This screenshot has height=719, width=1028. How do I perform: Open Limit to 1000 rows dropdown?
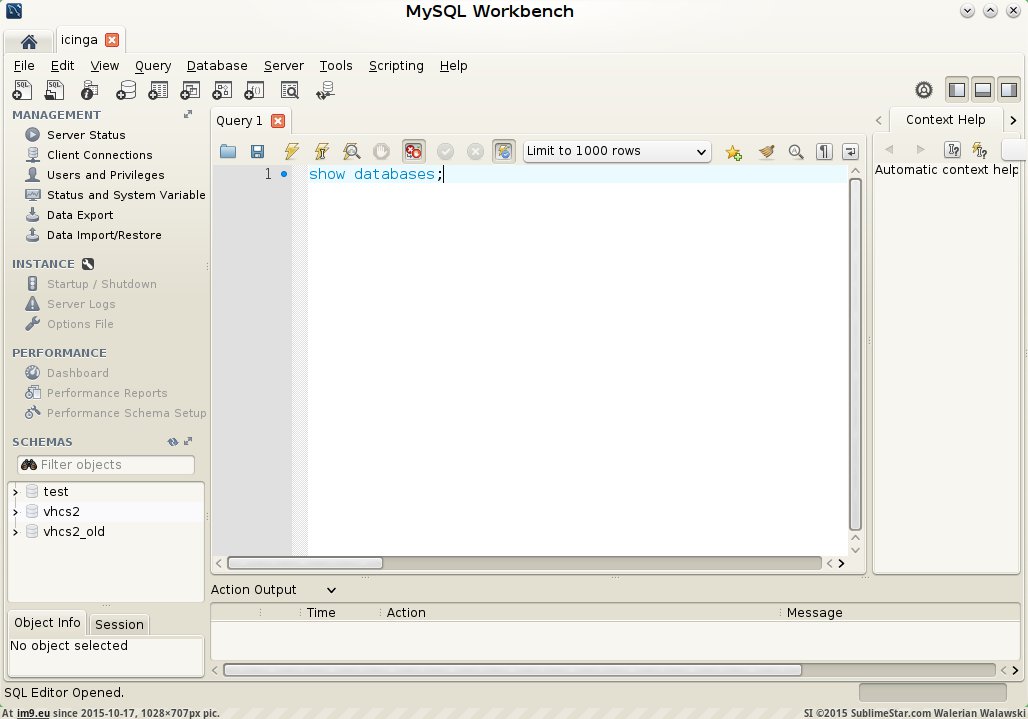click(x=617, y=151)
